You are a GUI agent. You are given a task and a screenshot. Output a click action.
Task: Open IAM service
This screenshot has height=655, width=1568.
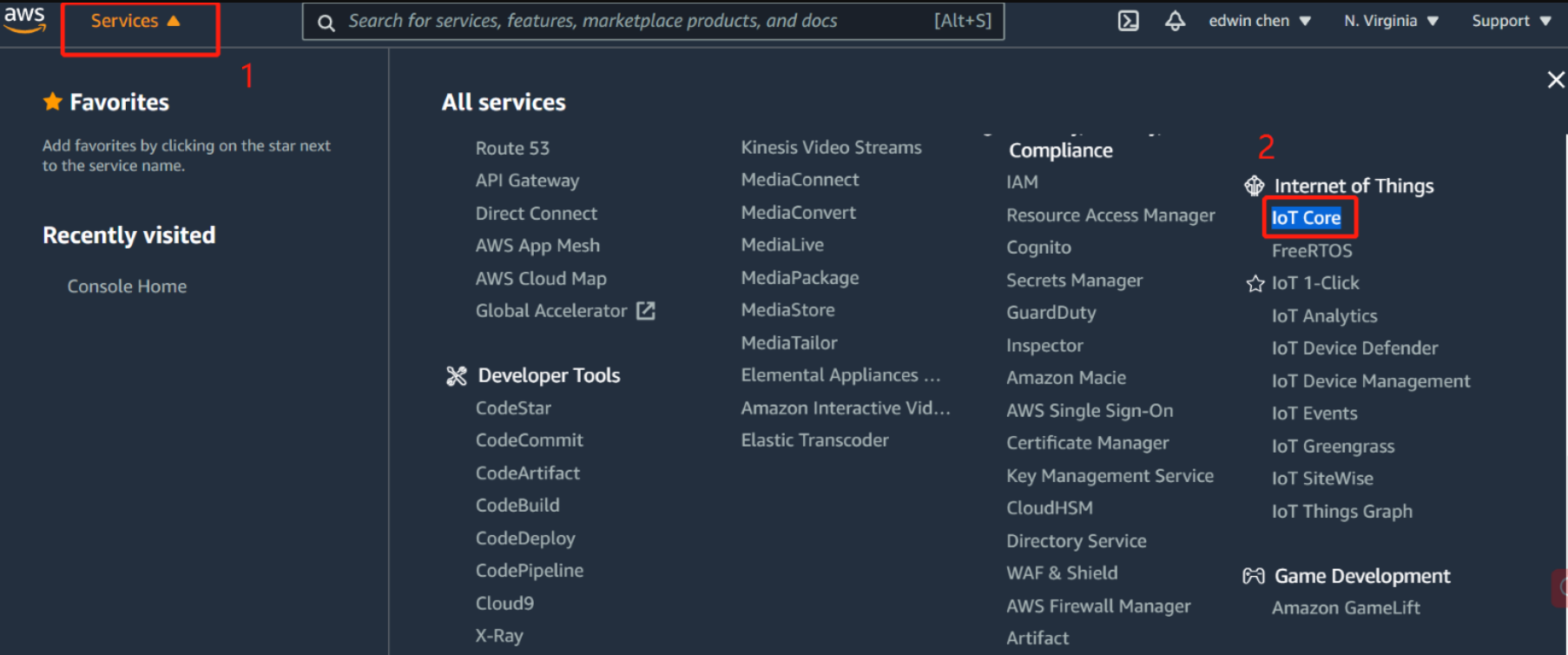1022,182
